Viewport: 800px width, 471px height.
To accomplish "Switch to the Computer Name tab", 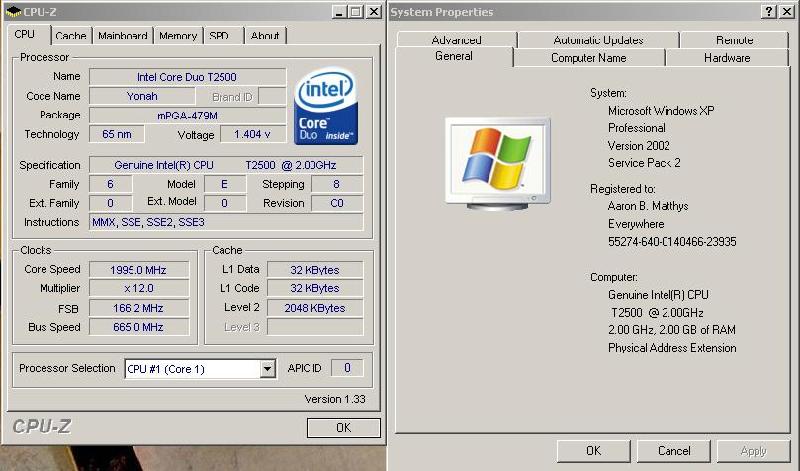I will (x=588, y=58).
